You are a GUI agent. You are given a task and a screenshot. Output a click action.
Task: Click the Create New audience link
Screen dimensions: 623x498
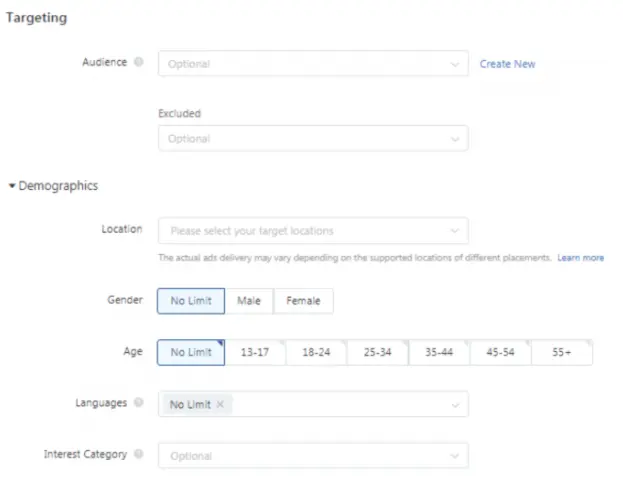pyautogui.click(x=507, y=64)
